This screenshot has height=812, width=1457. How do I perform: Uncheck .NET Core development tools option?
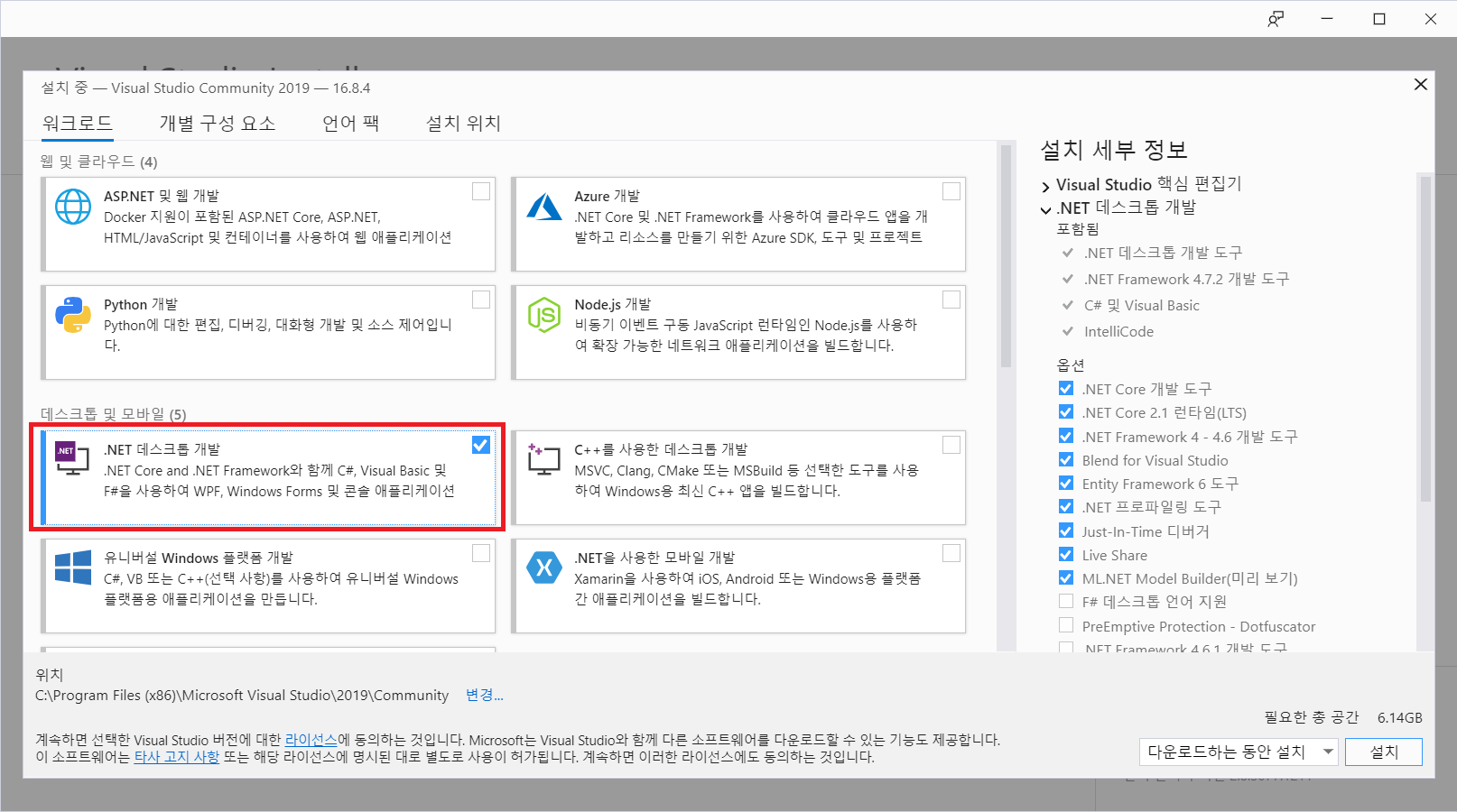click(1066, 388)
